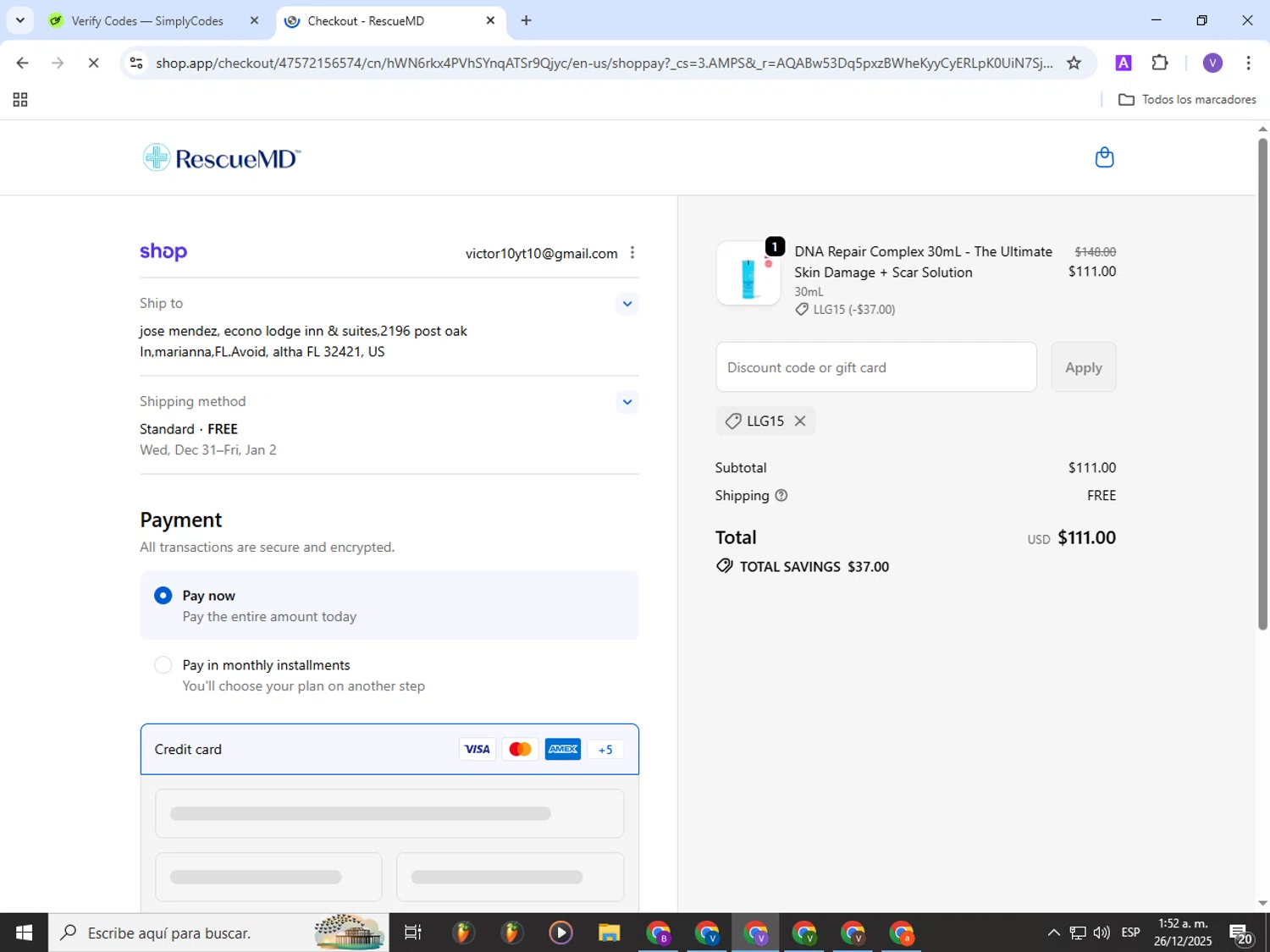Click the Mastercard icon
The height and width of the screenshot is (952, 1270).
coord(520,749)
